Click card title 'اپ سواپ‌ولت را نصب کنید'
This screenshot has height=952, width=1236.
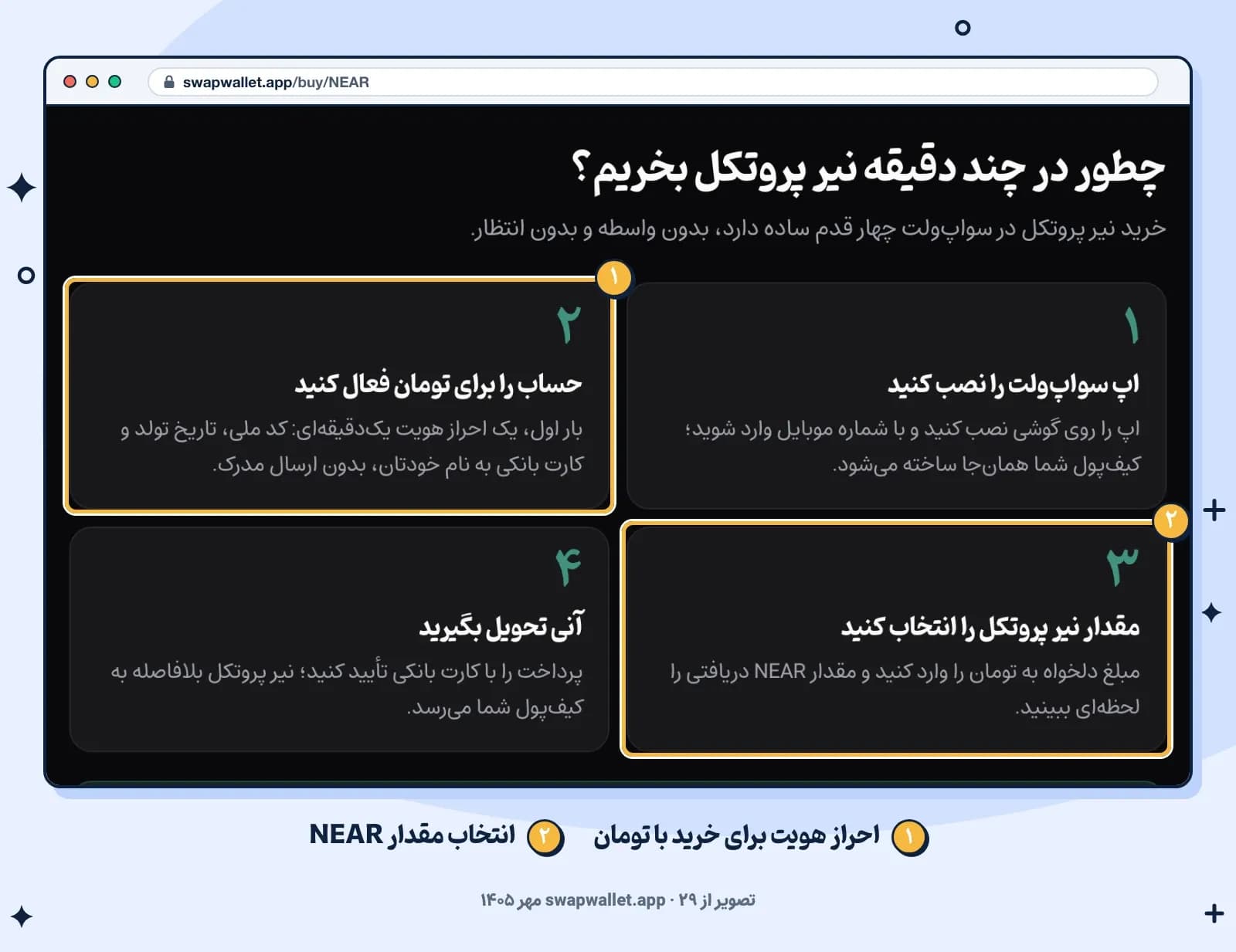pyautogui.click(x=1014, y=384)
